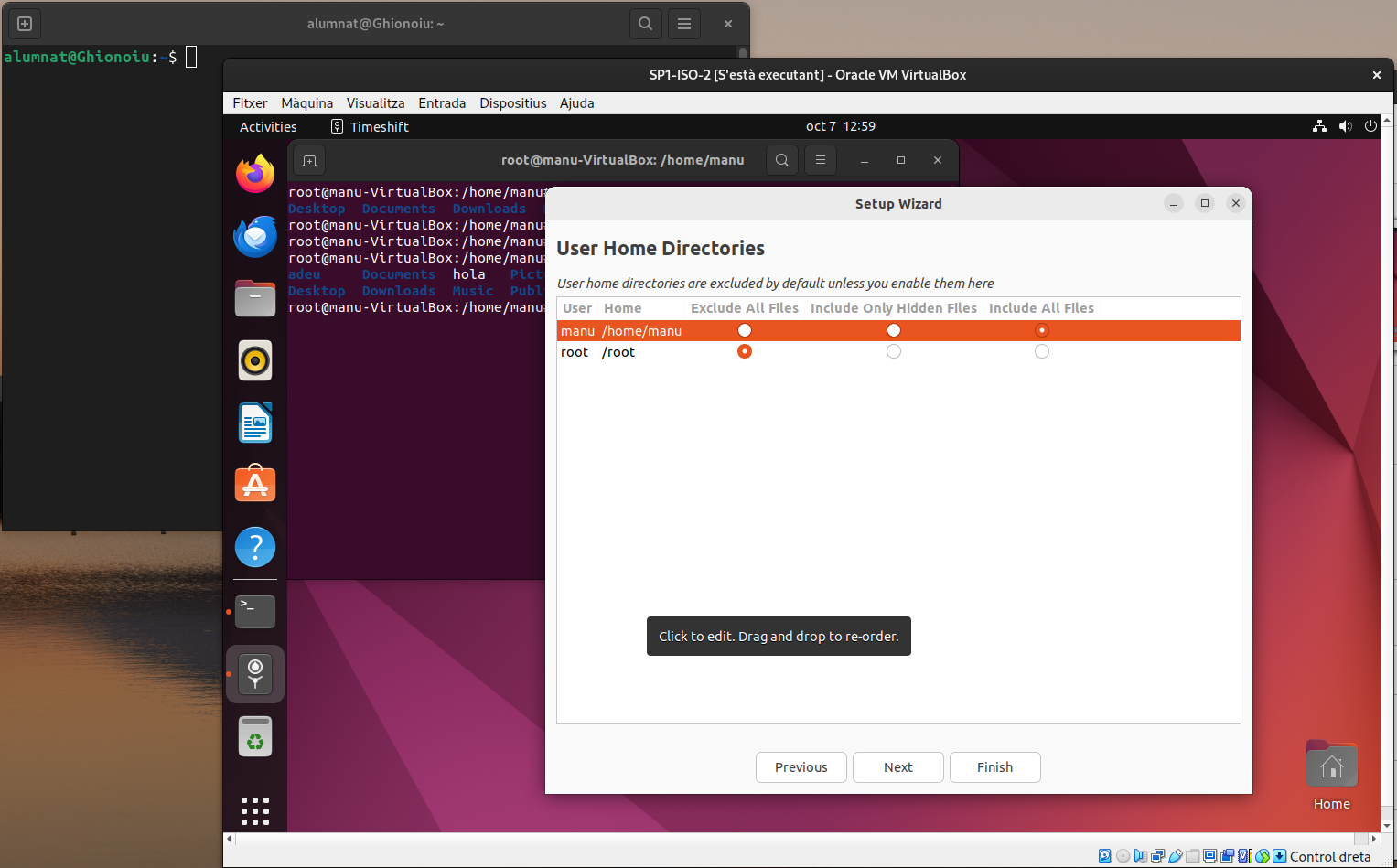This screenshot has height=868, width=1397.
Task: Go back with the Previous button
Action: point(801,767)
